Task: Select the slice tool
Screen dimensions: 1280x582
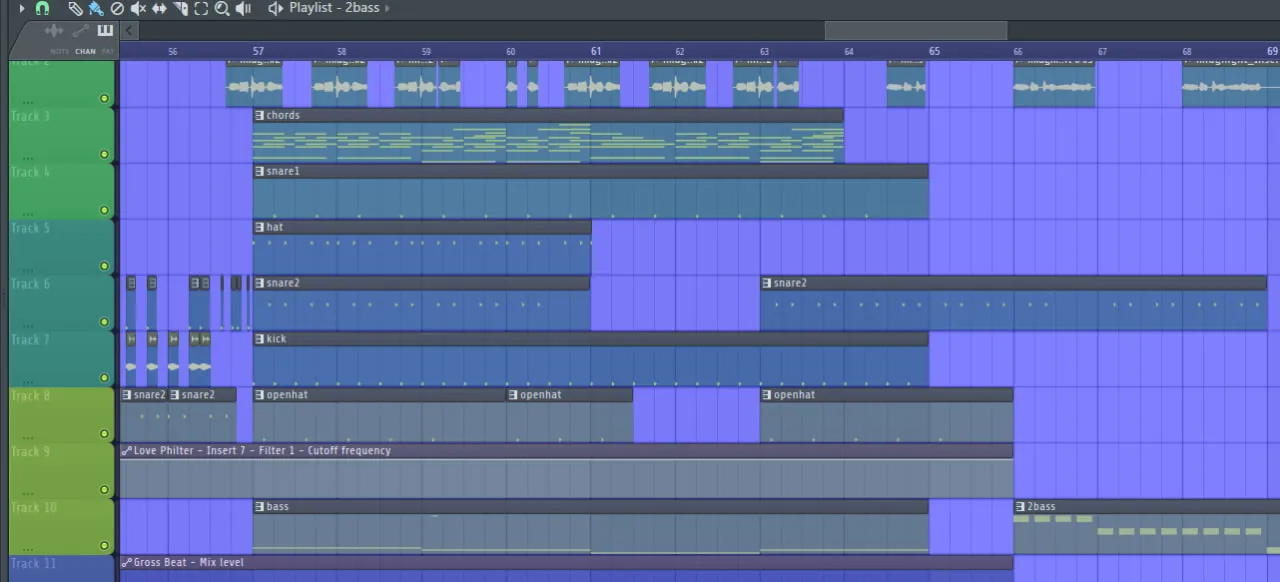Action: (x=180, y=8)
